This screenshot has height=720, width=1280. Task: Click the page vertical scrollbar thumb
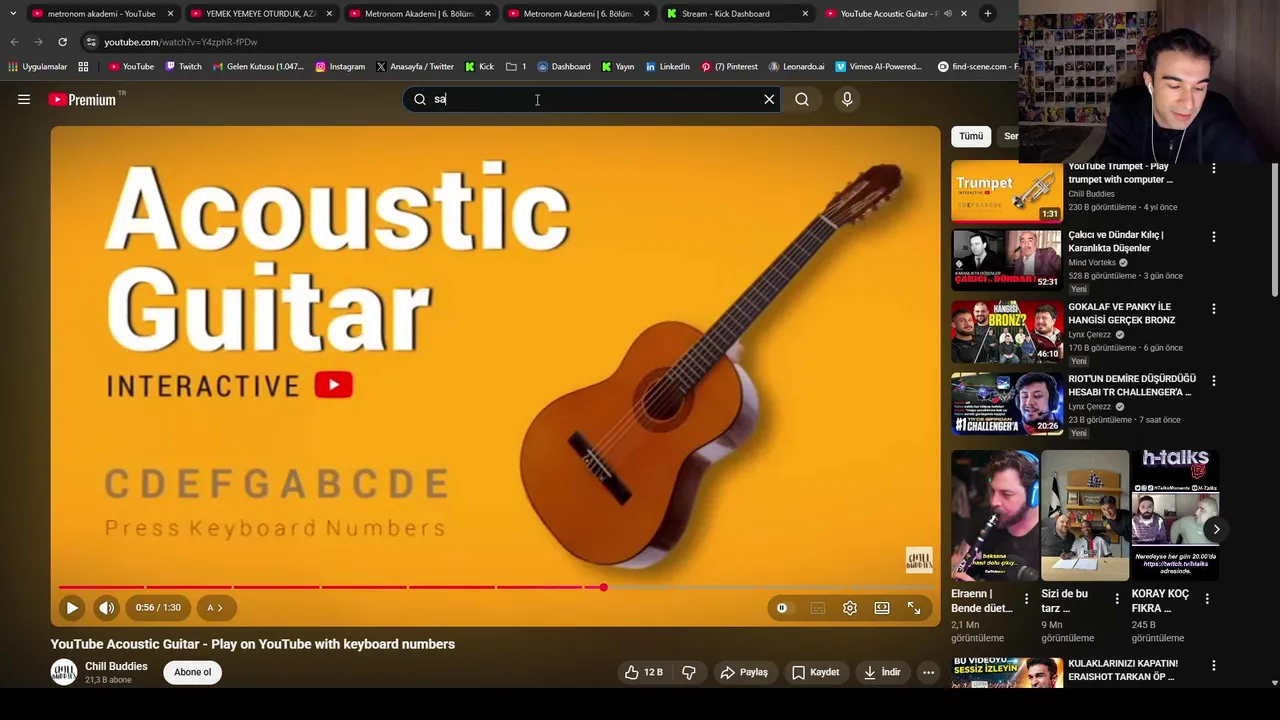[1274, 228]
